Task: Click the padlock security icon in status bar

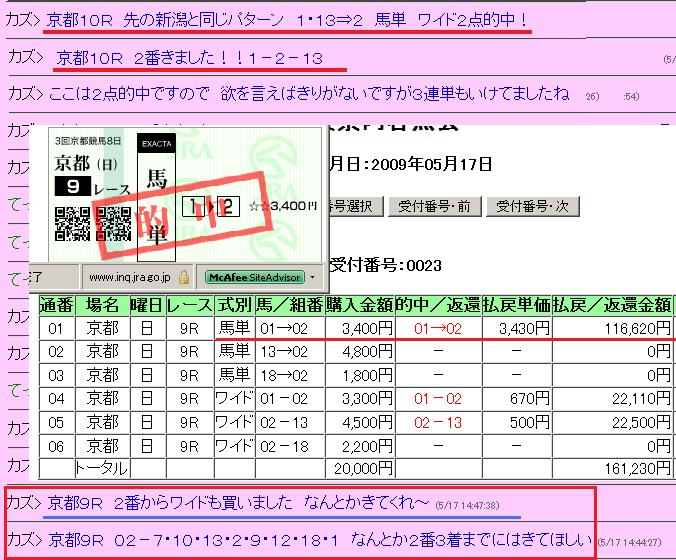Action: tap(184, 277)
